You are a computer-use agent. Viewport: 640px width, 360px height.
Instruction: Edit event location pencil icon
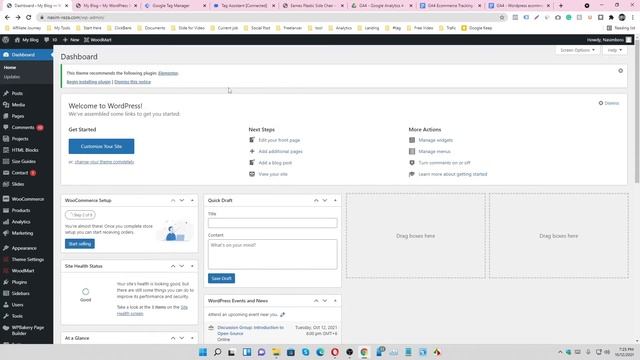click(282, 315)
